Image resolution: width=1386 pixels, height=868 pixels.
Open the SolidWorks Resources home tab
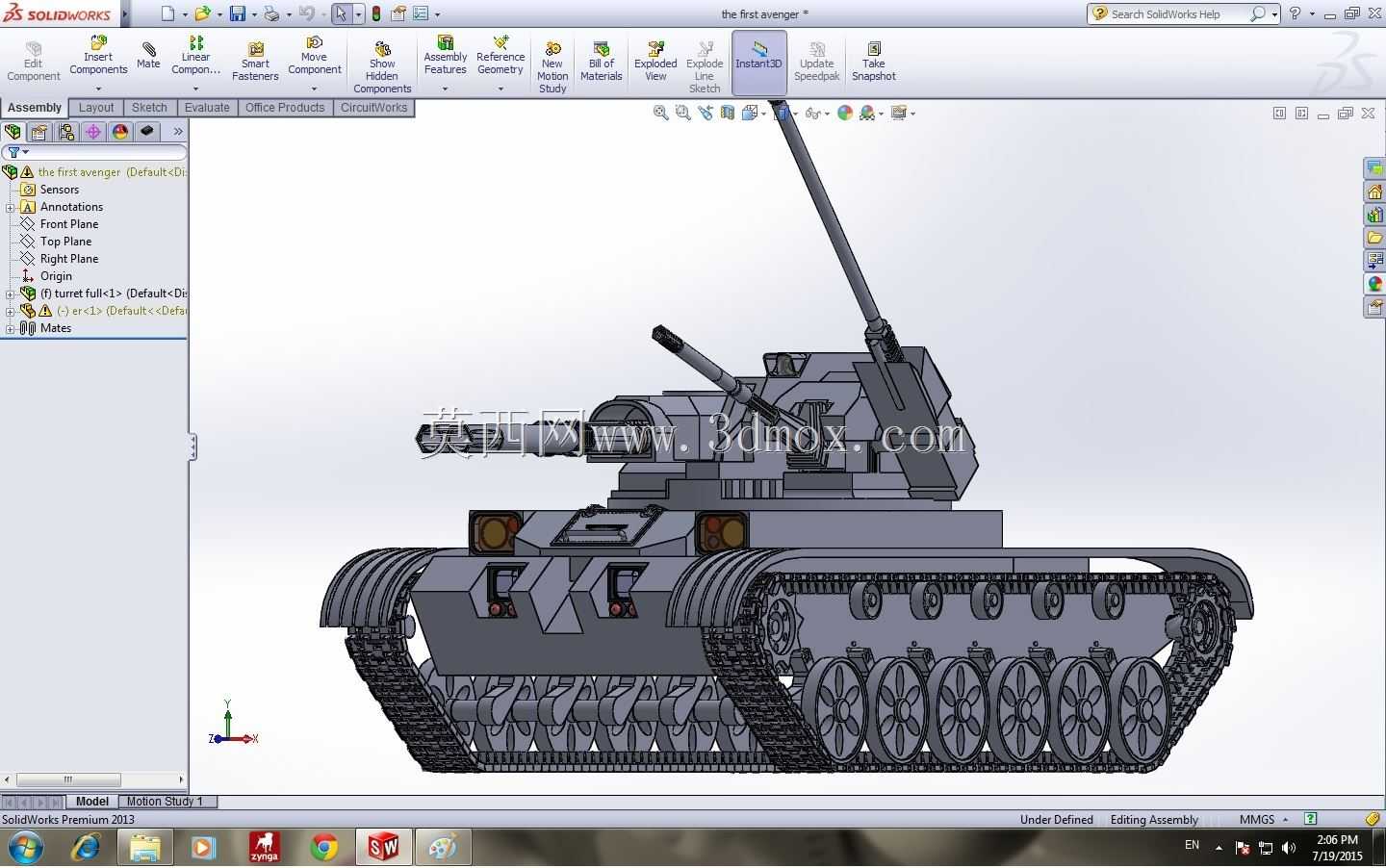1374,191
